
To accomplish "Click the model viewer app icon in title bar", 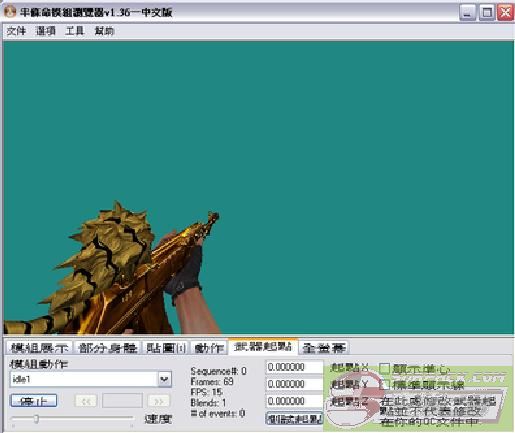I will point(10,12).
